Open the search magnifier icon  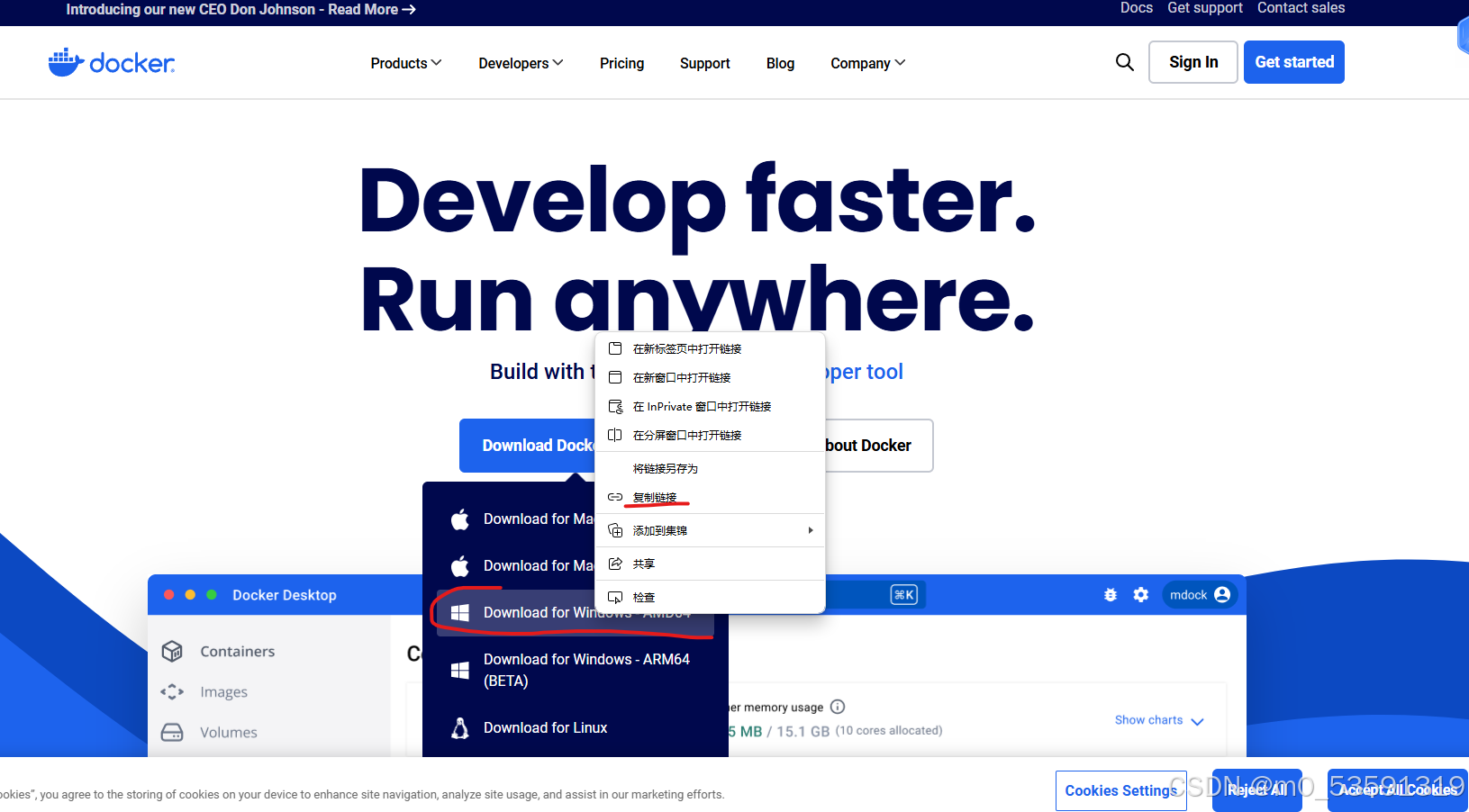tap(1124, 62)
